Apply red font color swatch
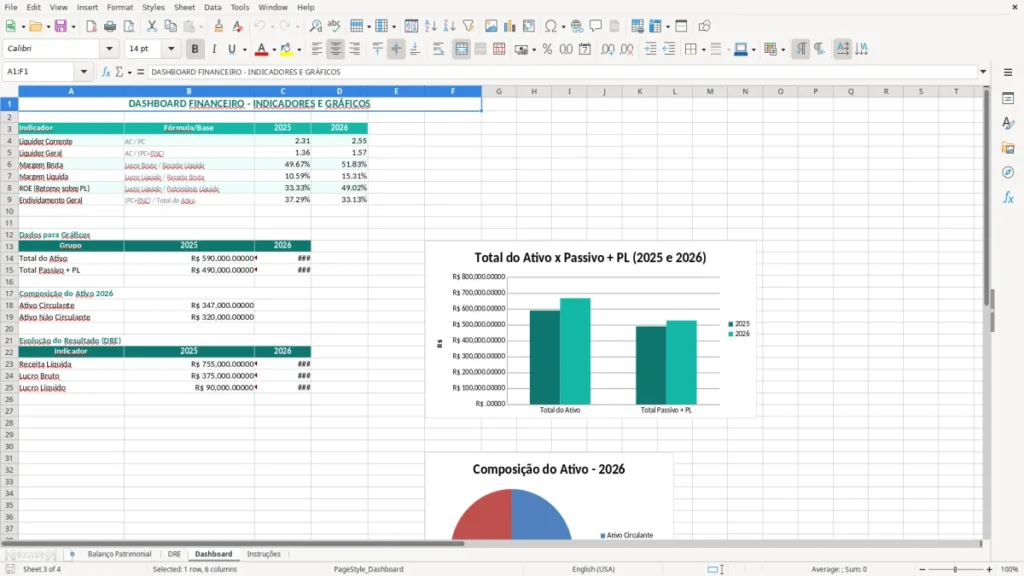The image size is (1024, 576). tap(261, 49)
